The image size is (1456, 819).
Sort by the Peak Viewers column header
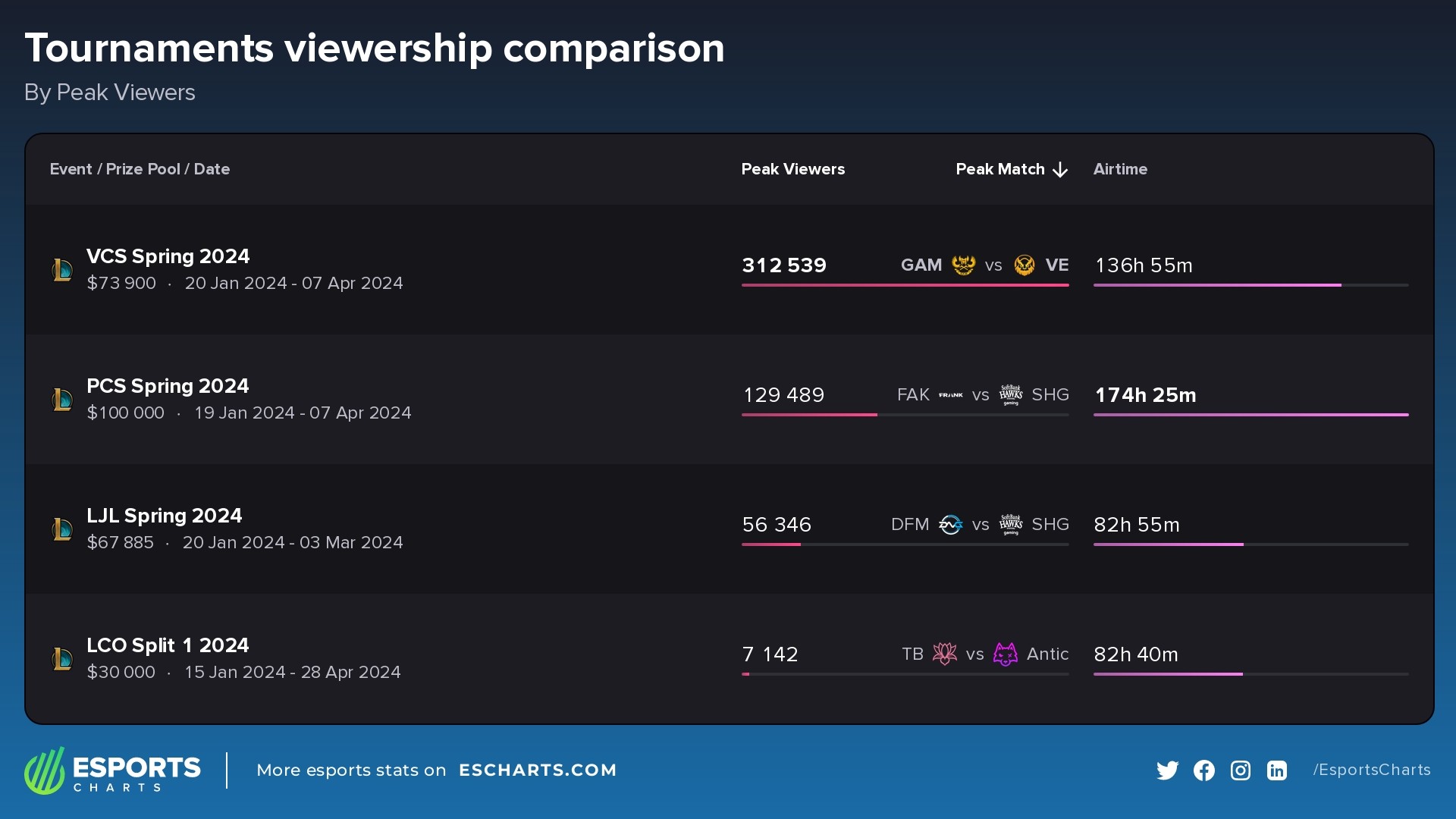(x=793, y=169)
